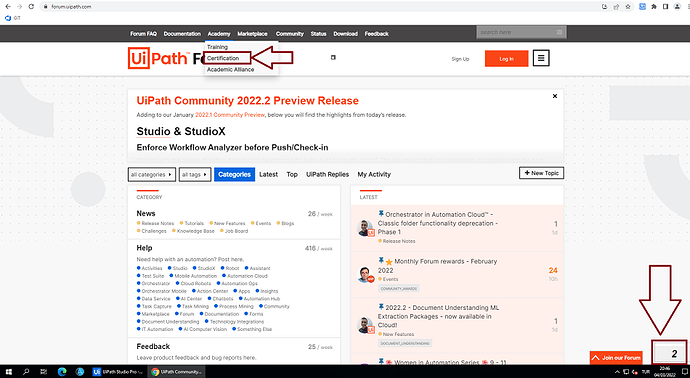Click the Log In button

point(506,59)
